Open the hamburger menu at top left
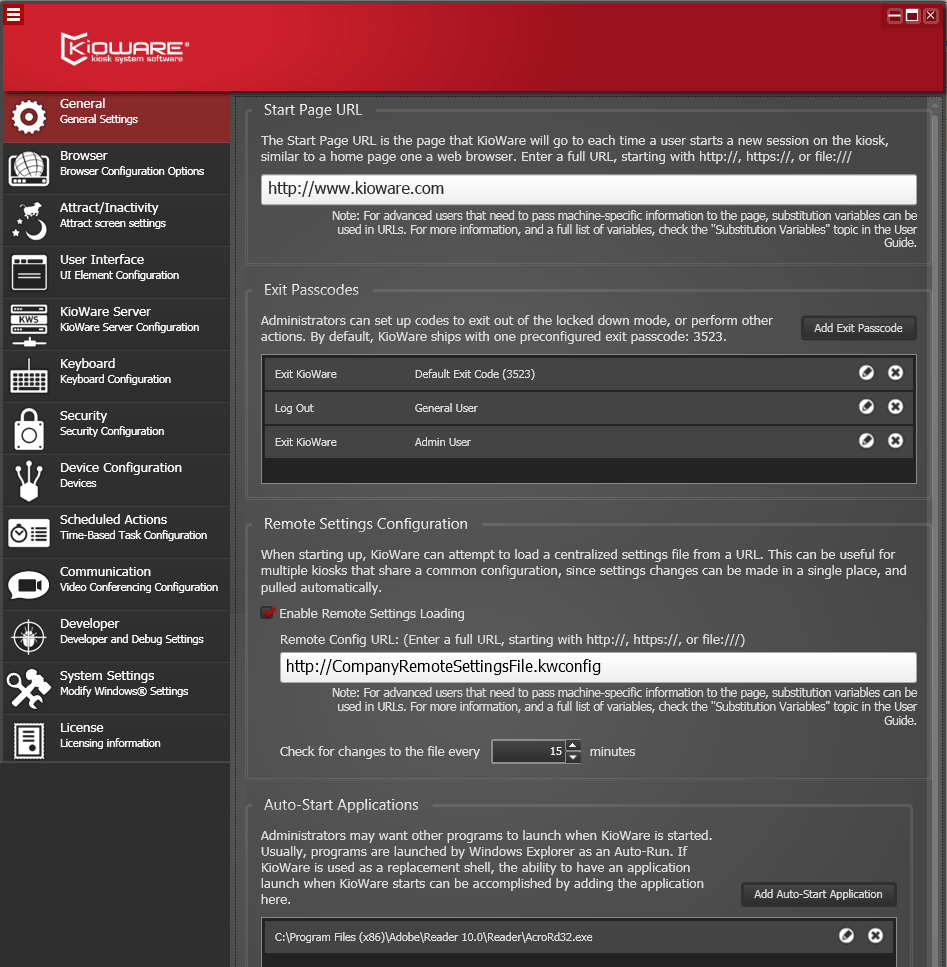The image size is (947, 967). click(14, 15)
